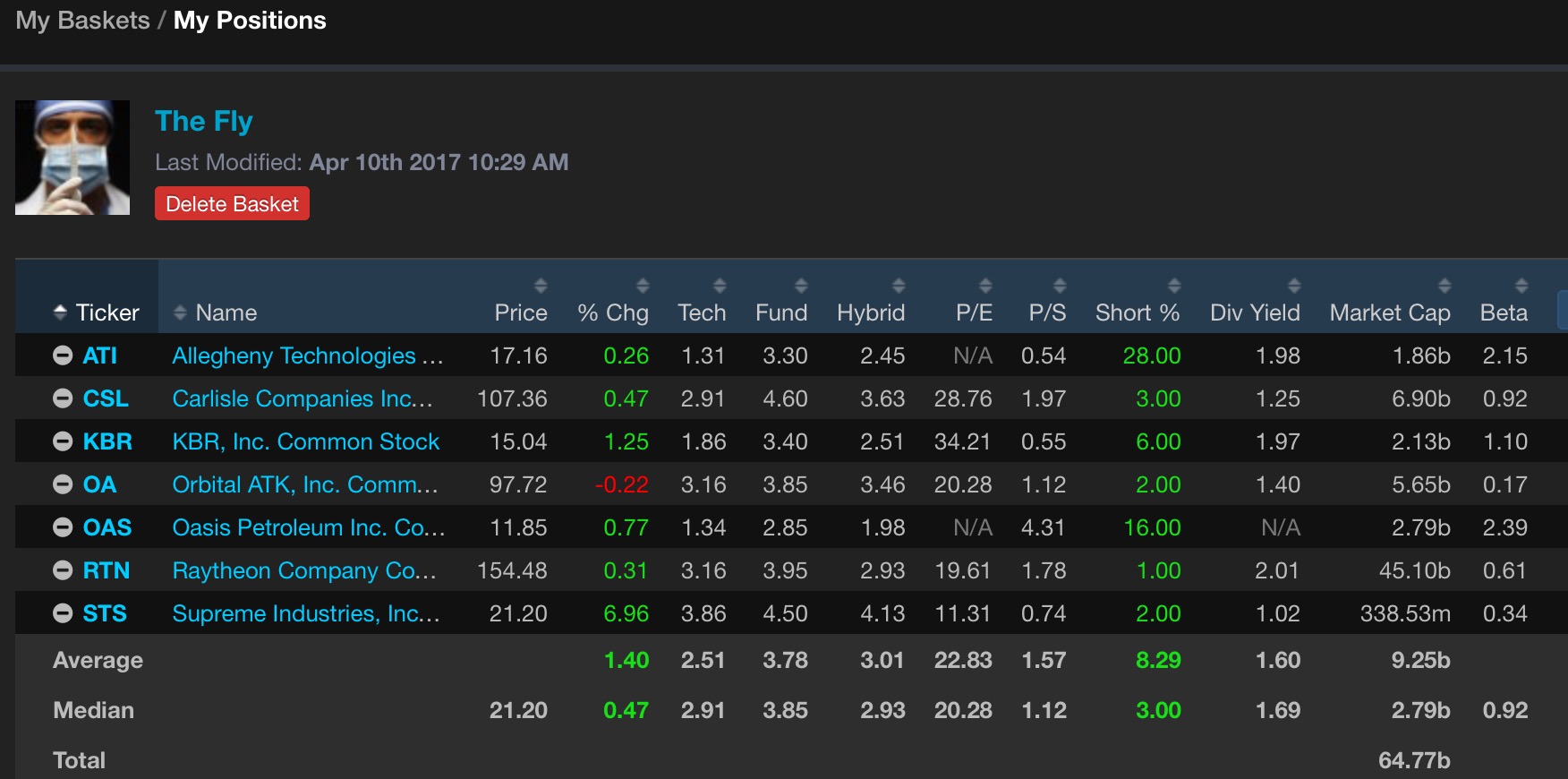Sort by Short % column header
1568x779 pixels.
click(1137, 312)
